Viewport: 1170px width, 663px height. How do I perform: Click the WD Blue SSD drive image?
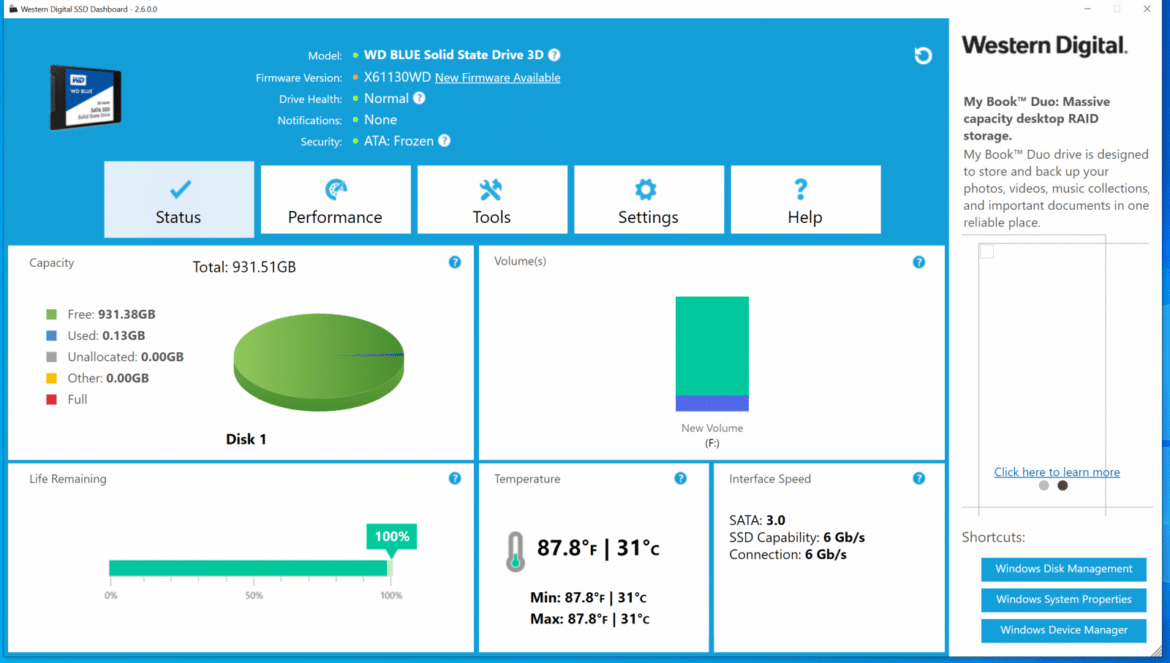point(85,97)
